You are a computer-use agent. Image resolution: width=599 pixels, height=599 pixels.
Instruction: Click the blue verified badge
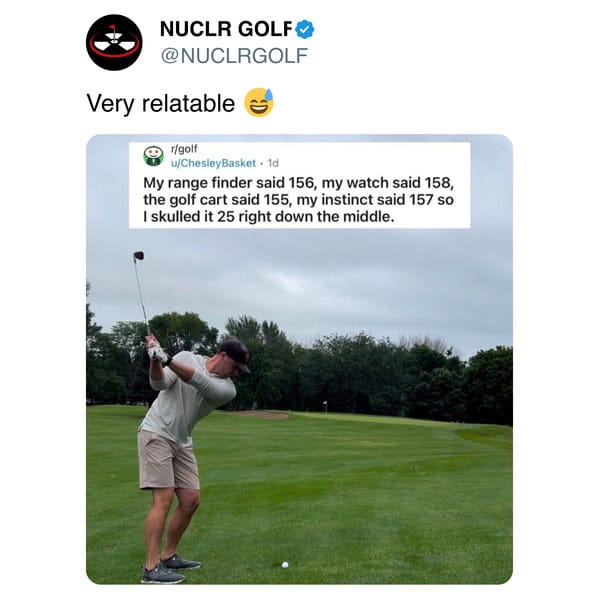305,29
